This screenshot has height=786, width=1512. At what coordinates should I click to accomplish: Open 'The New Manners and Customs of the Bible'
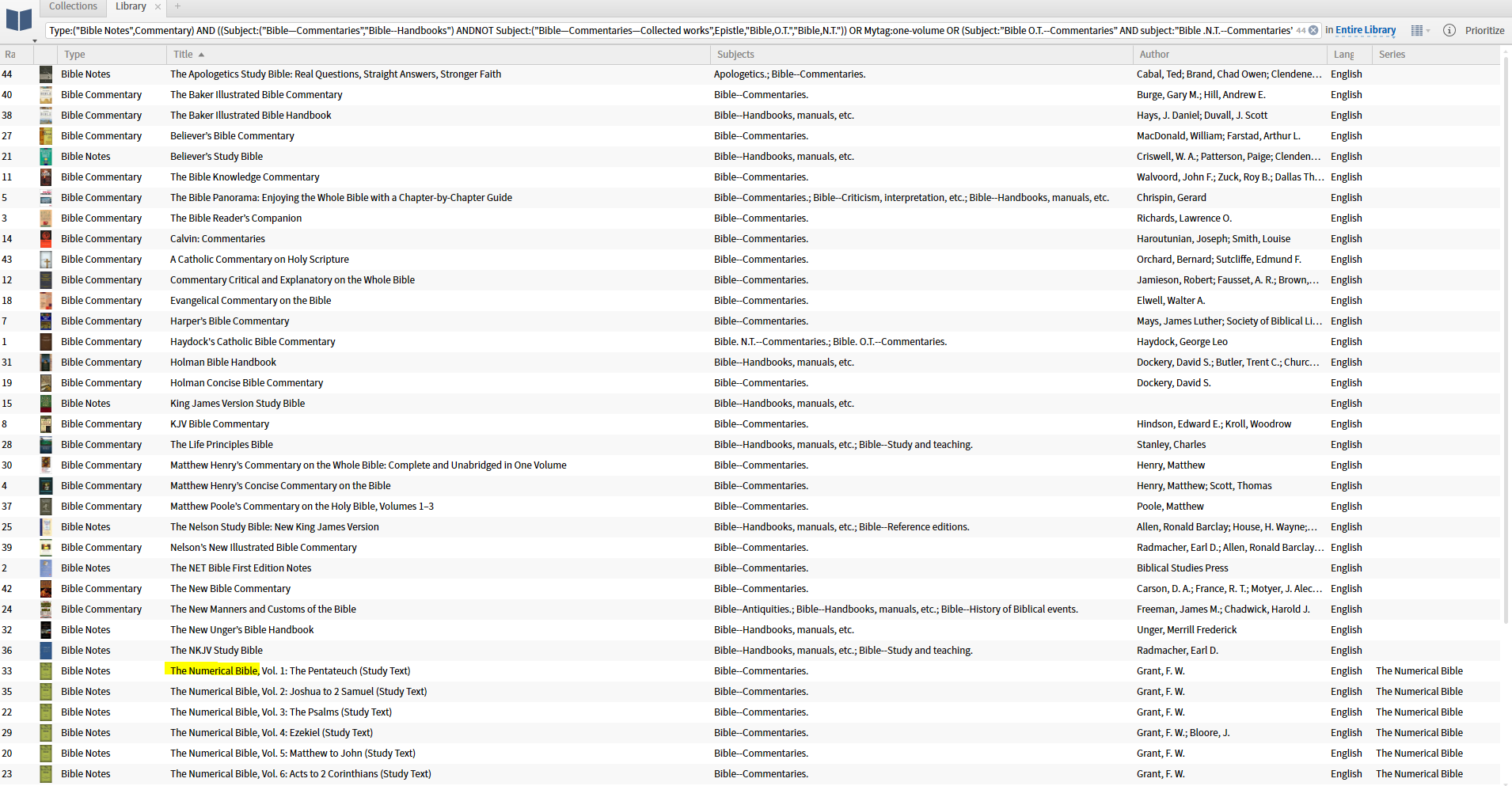(x=263, y=609)
